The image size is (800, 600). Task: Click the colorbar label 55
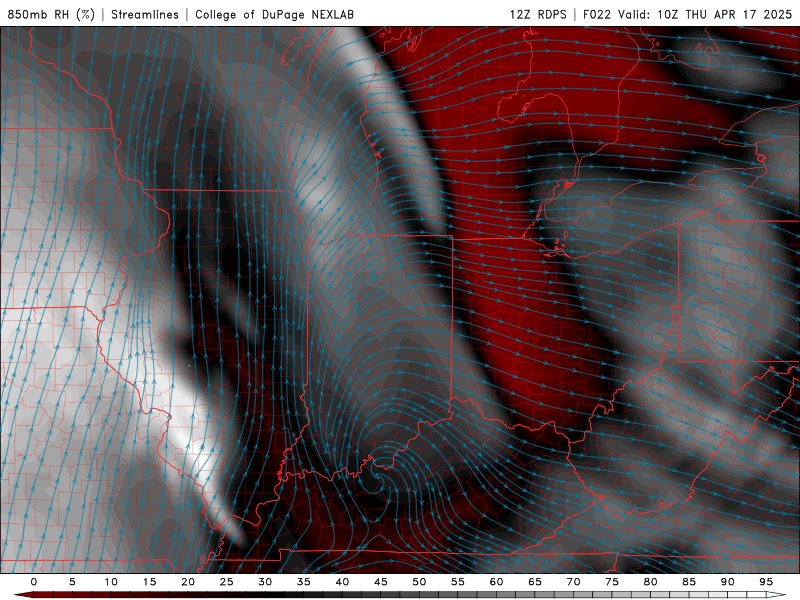point(458,582)
